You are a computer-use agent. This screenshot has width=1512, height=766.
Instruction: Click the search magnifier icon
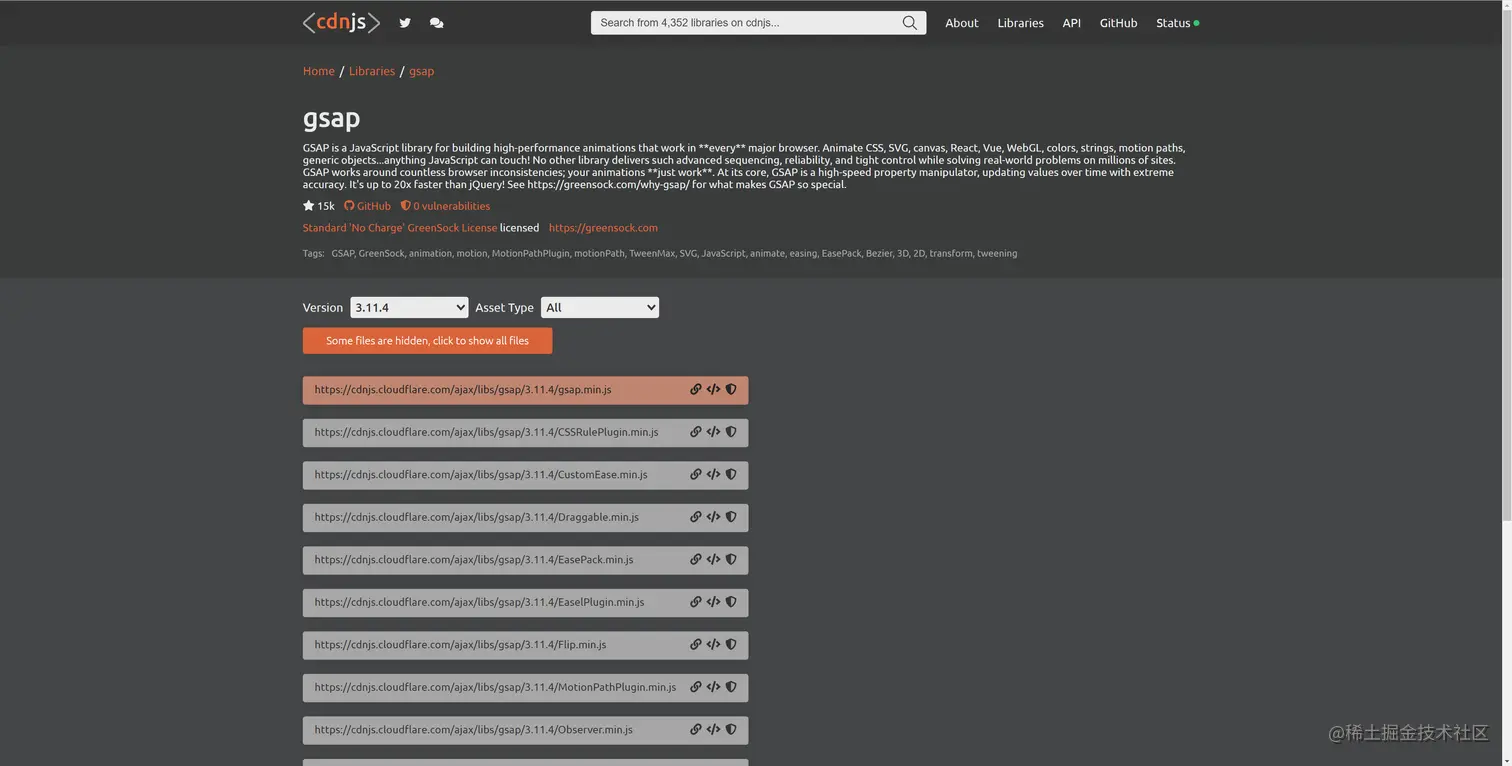coord(909,23)
